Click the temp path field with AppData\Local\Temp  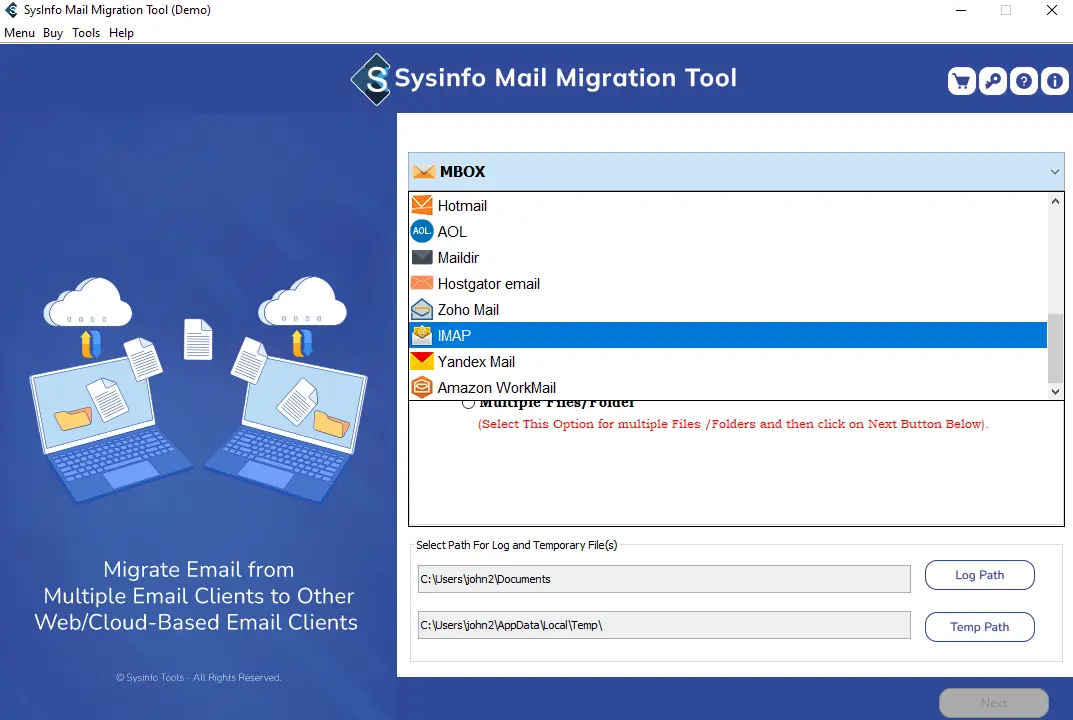[664, 625]
